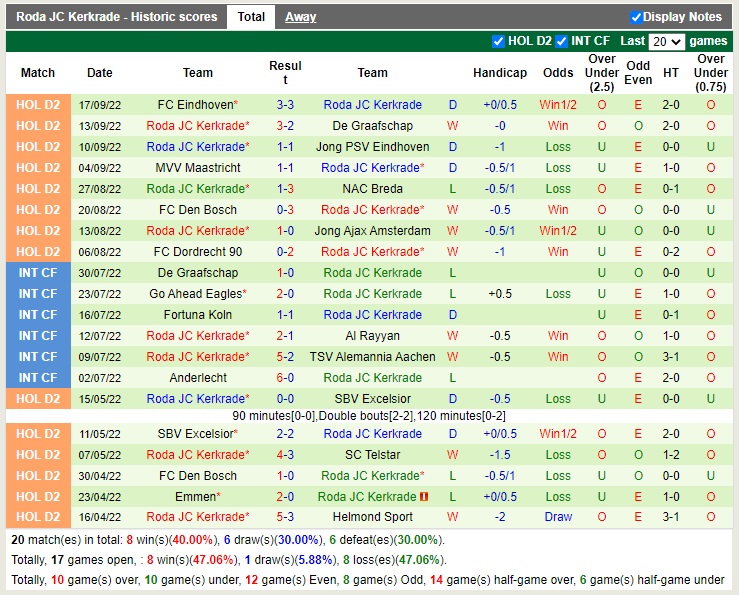Open MVV Maastricht team link

coord(198,168)
